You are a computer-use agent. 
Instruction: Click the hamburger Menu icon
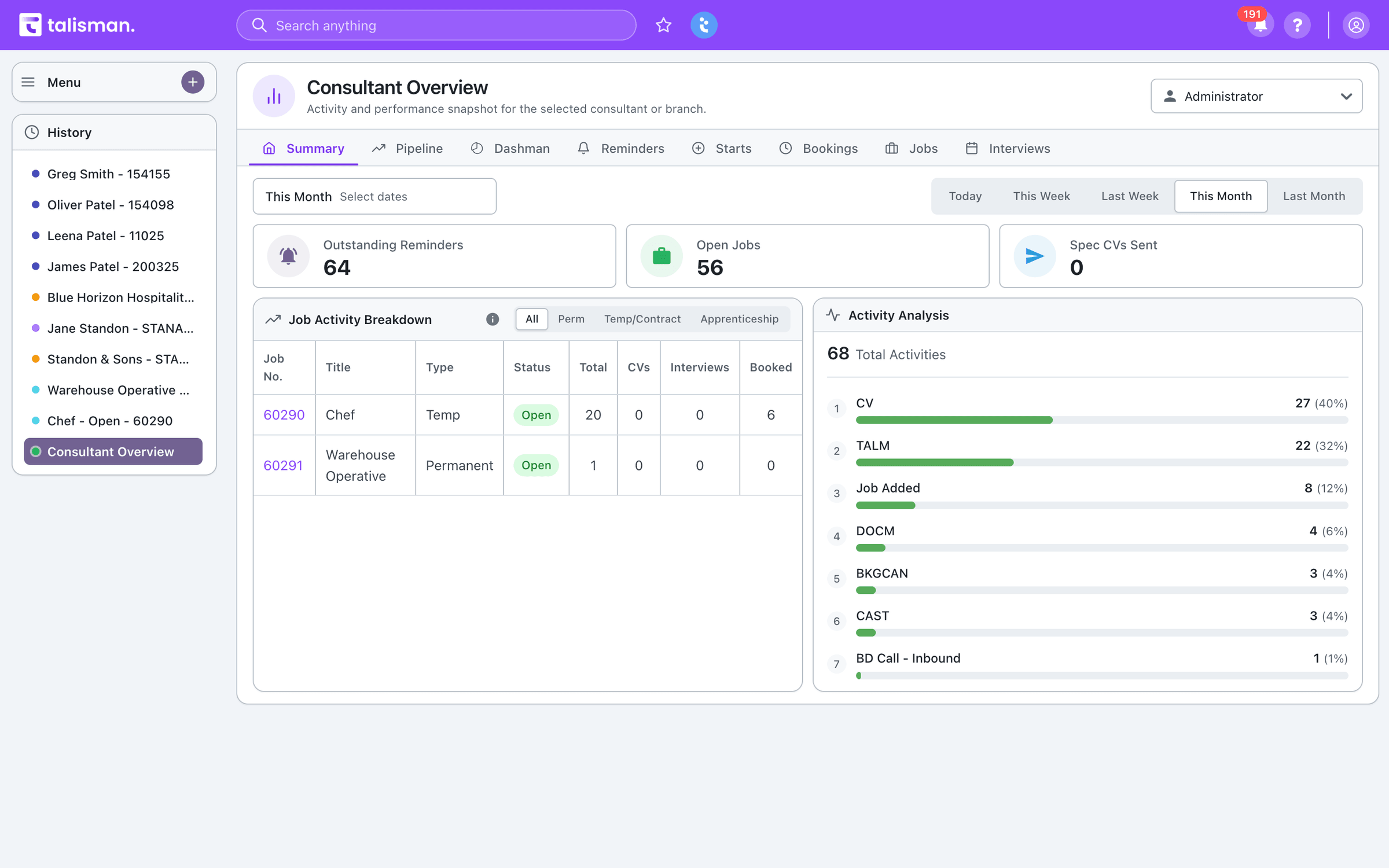(28, 82)
